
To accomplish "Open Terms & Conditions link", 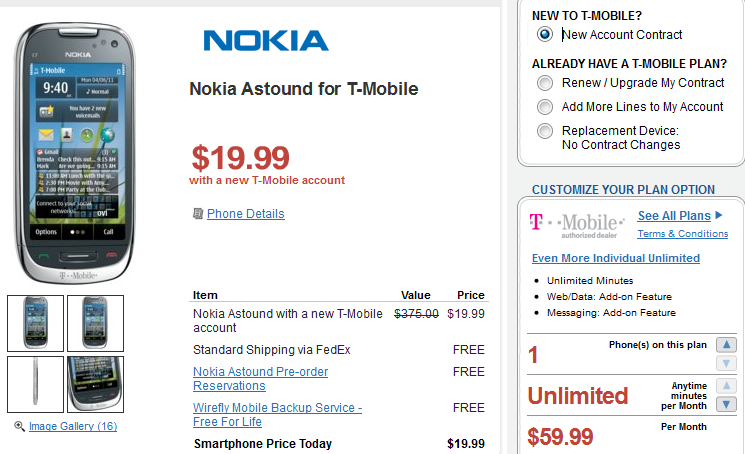I will point(682,234).
